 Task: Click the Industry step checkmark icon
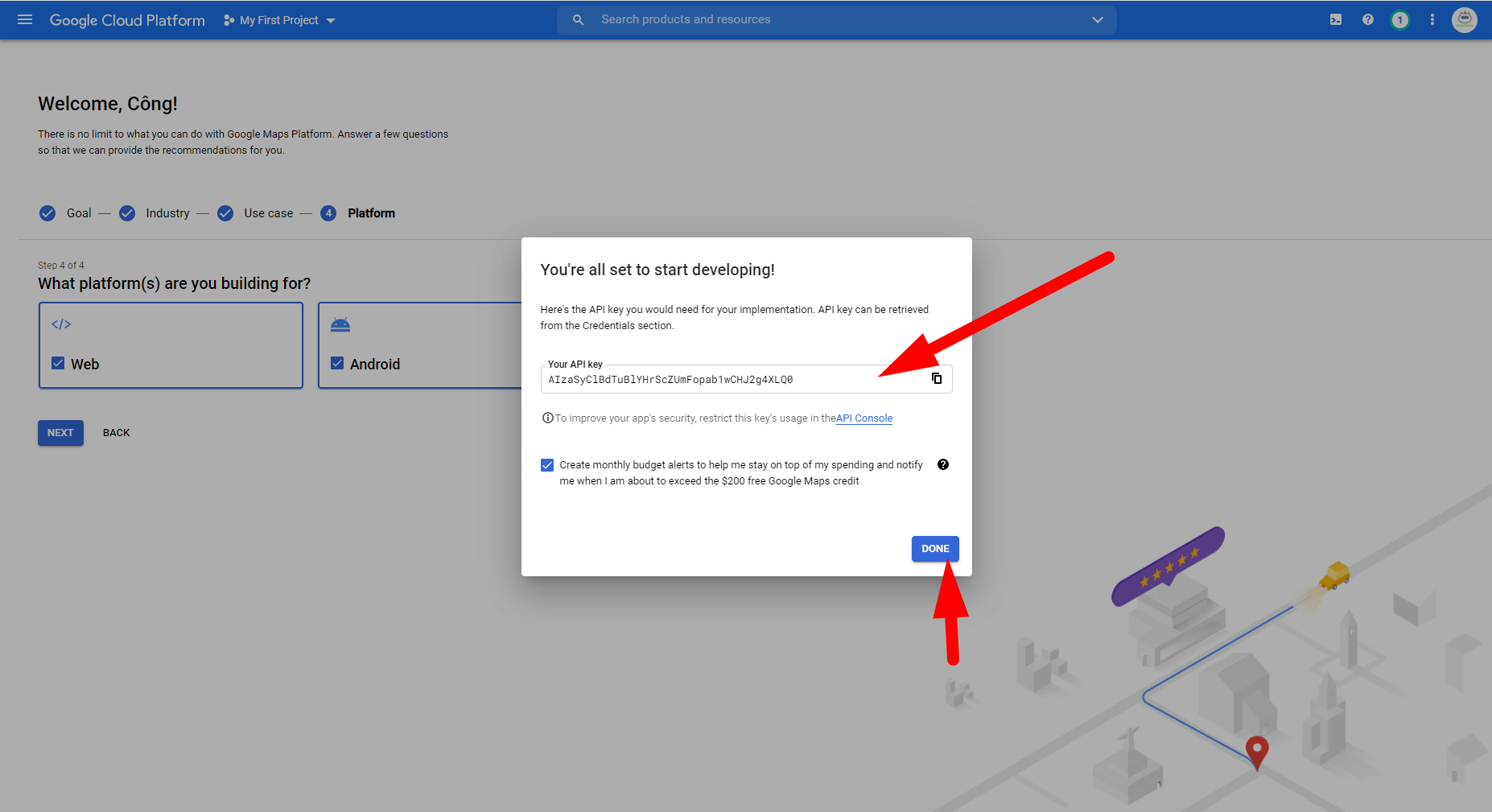pyautogui.click(x=127, y=213)
